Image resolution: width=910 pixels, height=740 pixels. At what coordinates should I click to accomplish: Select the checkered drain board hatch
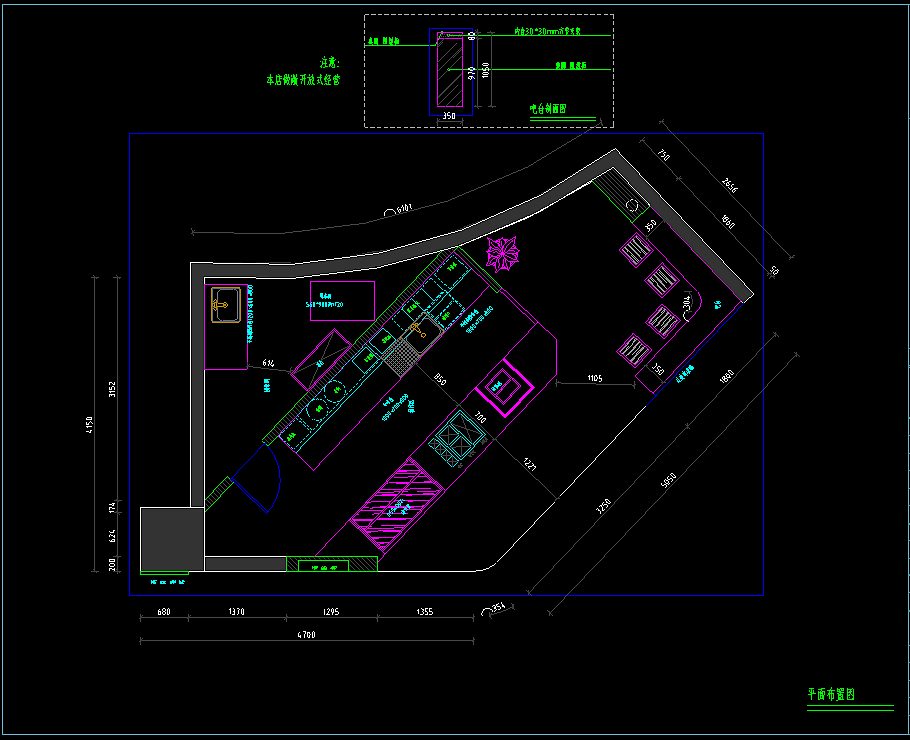(398, 358)
